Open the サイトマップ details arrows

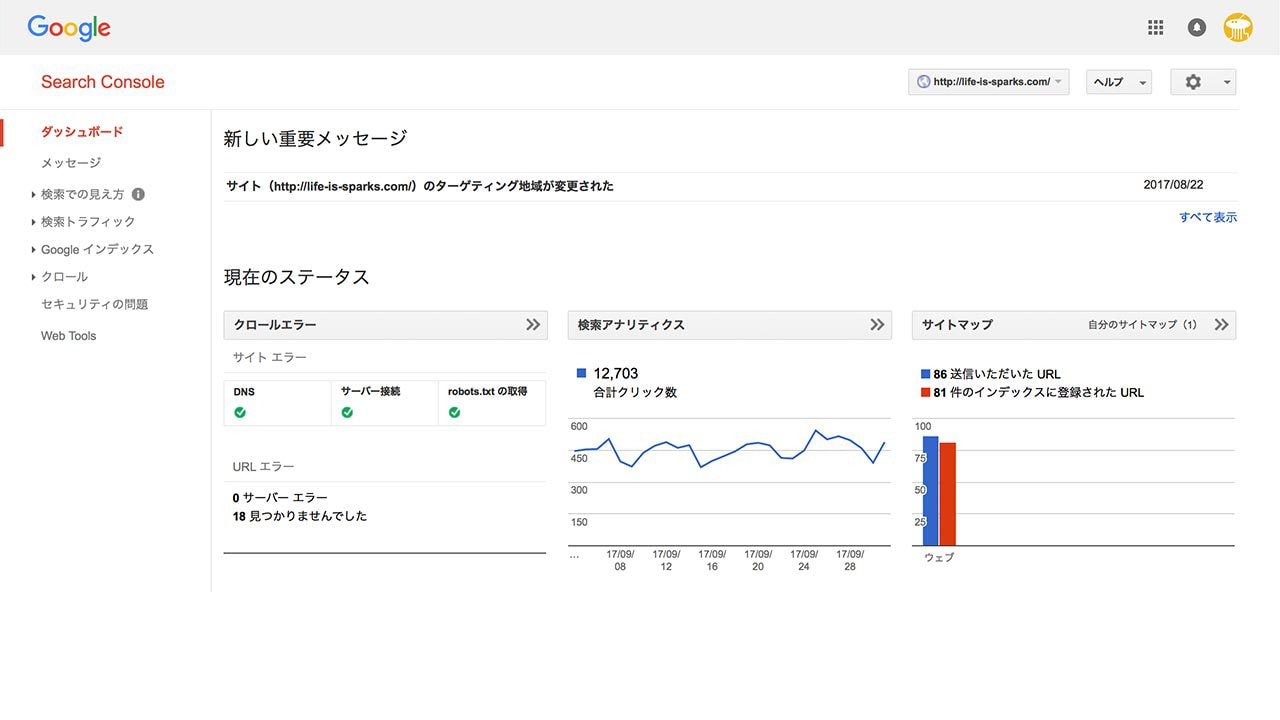1221,325
